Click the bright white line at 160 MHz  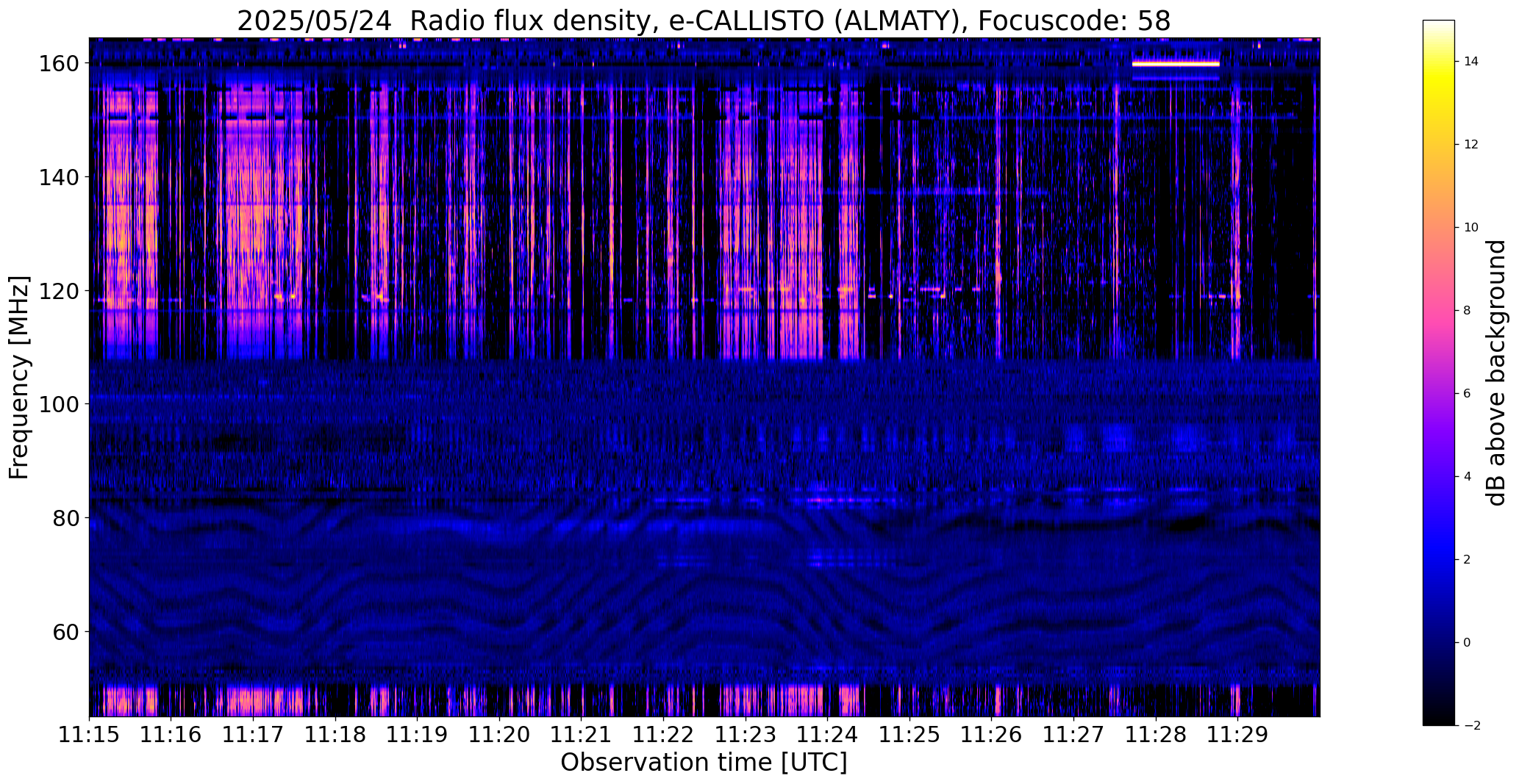coord(1176,64)
